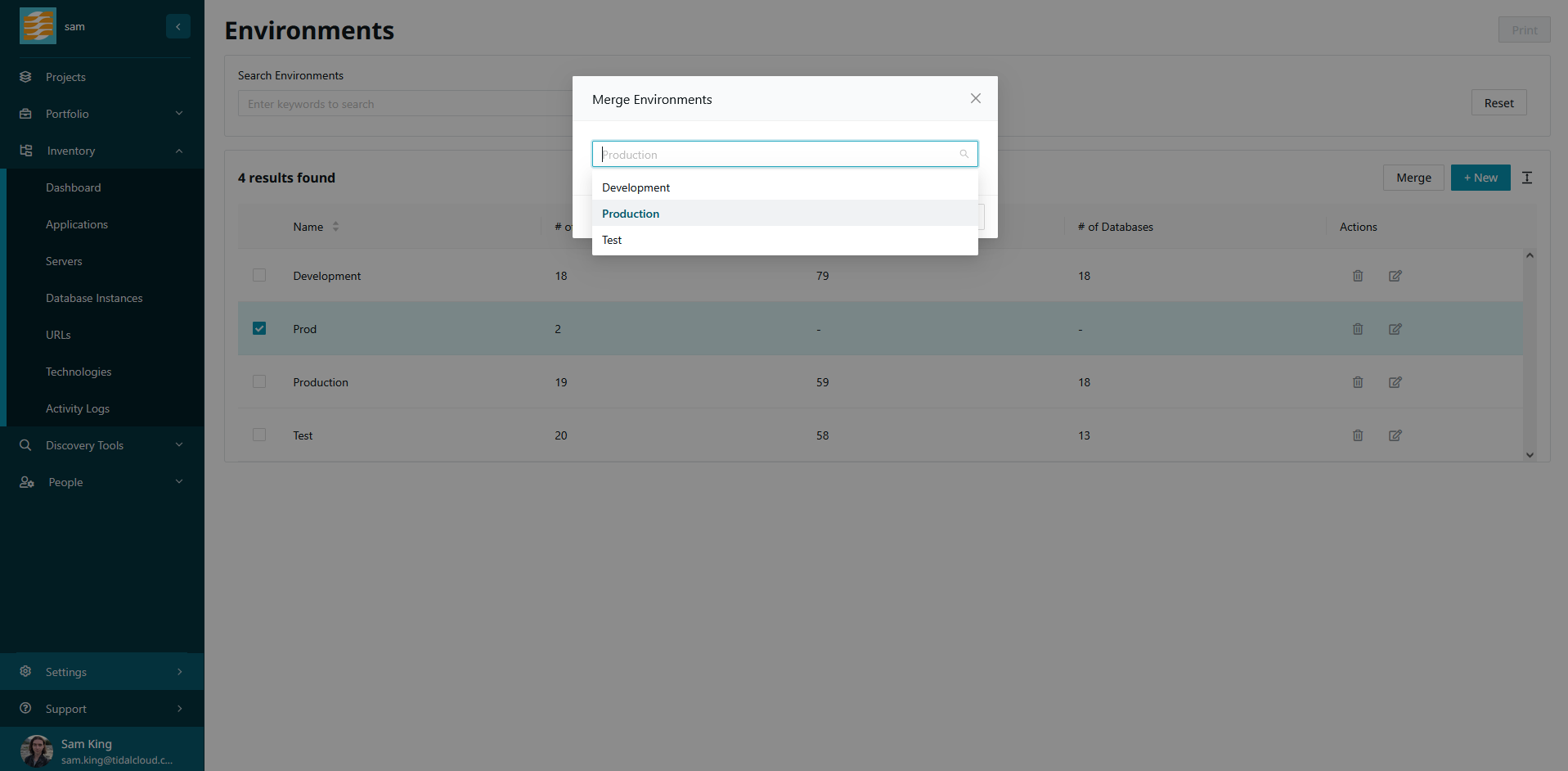Image resolution: width=1568 pixels, height=771 pixels.
Task: Go to Activity Logs in sidebar
Action: coord(78,408)
